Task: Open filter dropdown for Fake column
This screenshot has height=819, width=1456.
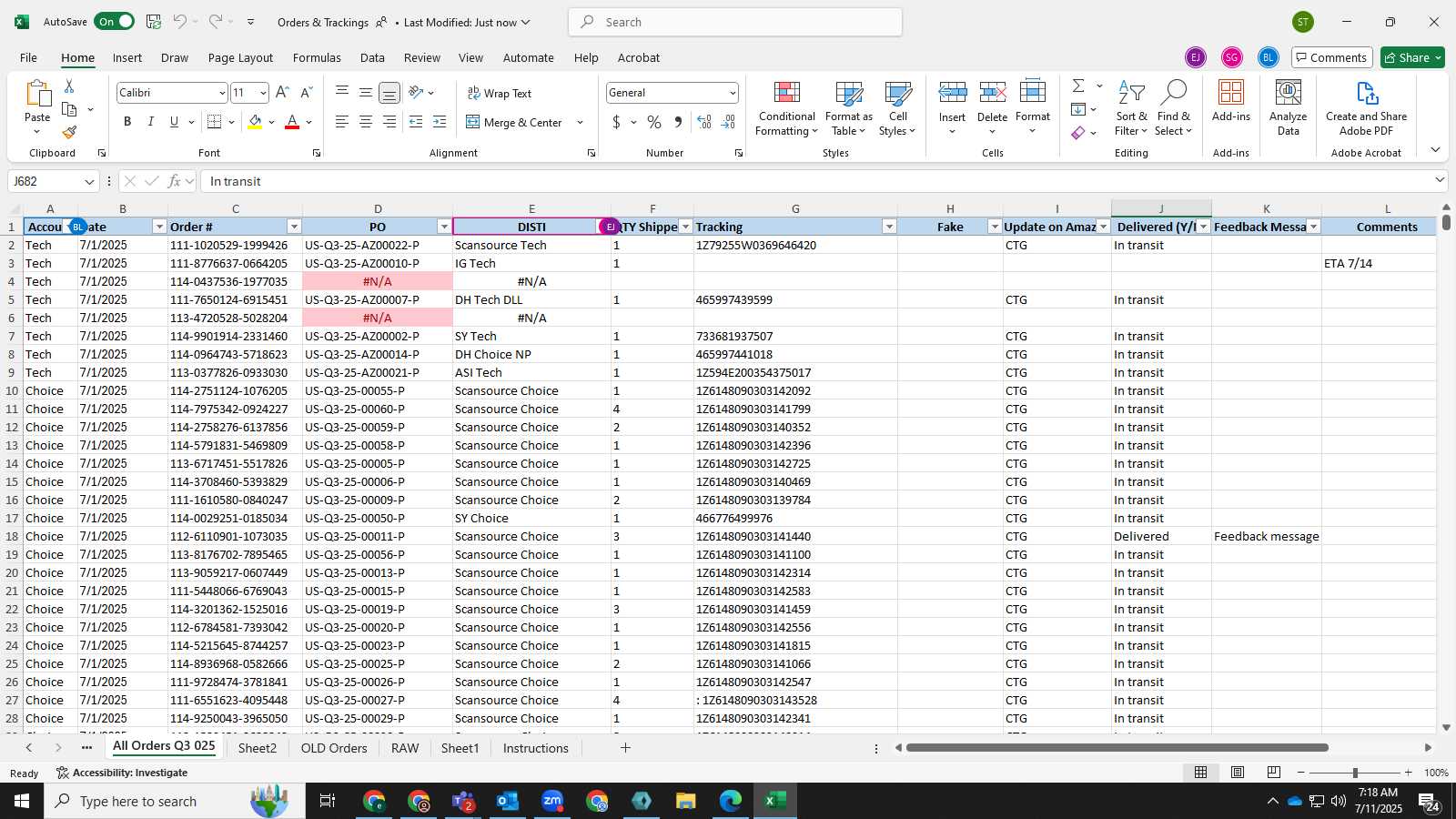Action: click(995, 227)
